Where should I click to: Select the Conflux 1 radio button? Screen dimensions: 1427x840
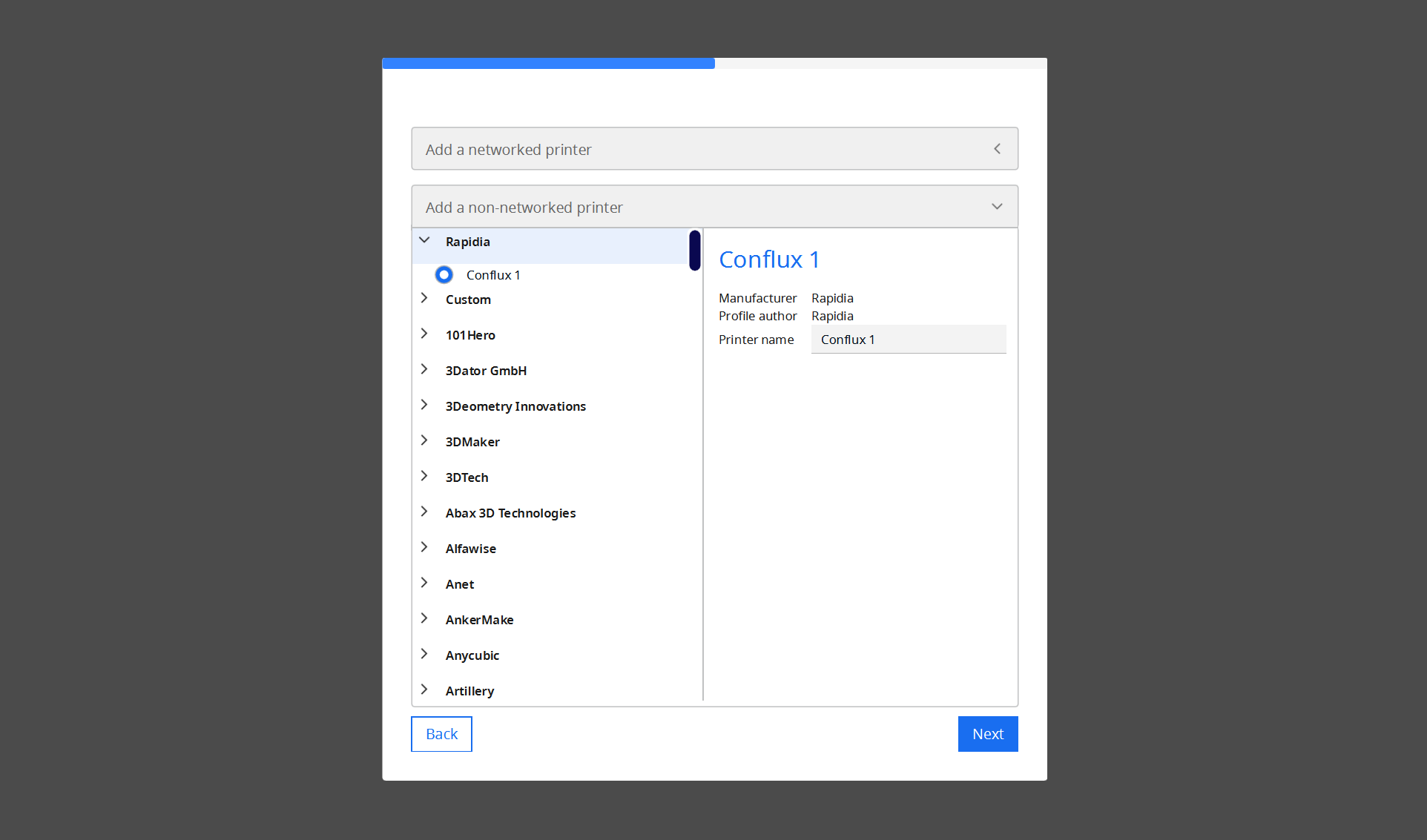[x=445, y=274]
